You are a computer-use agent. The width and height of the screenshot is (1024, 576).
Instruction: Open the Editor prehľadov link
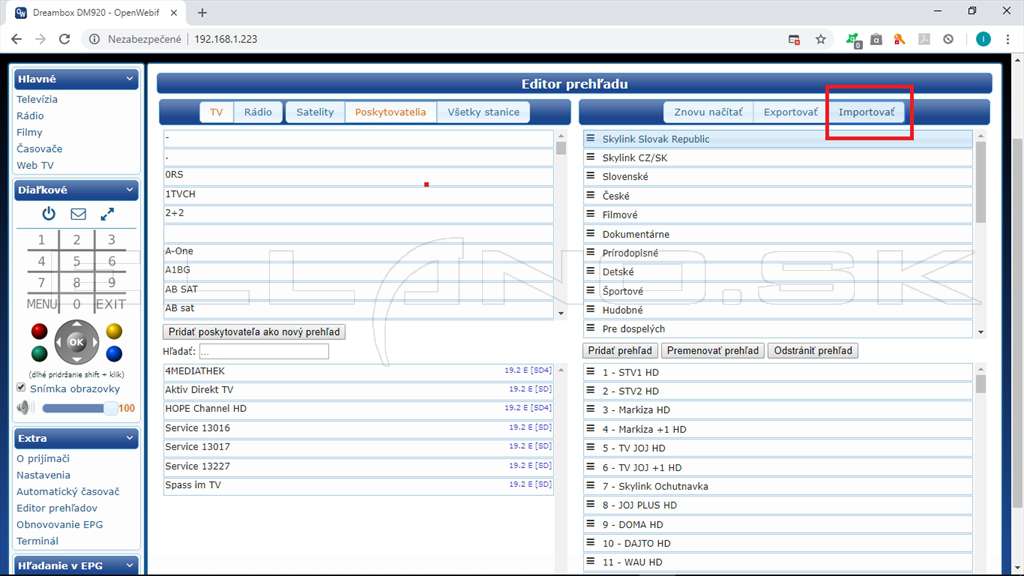point(57,508)
